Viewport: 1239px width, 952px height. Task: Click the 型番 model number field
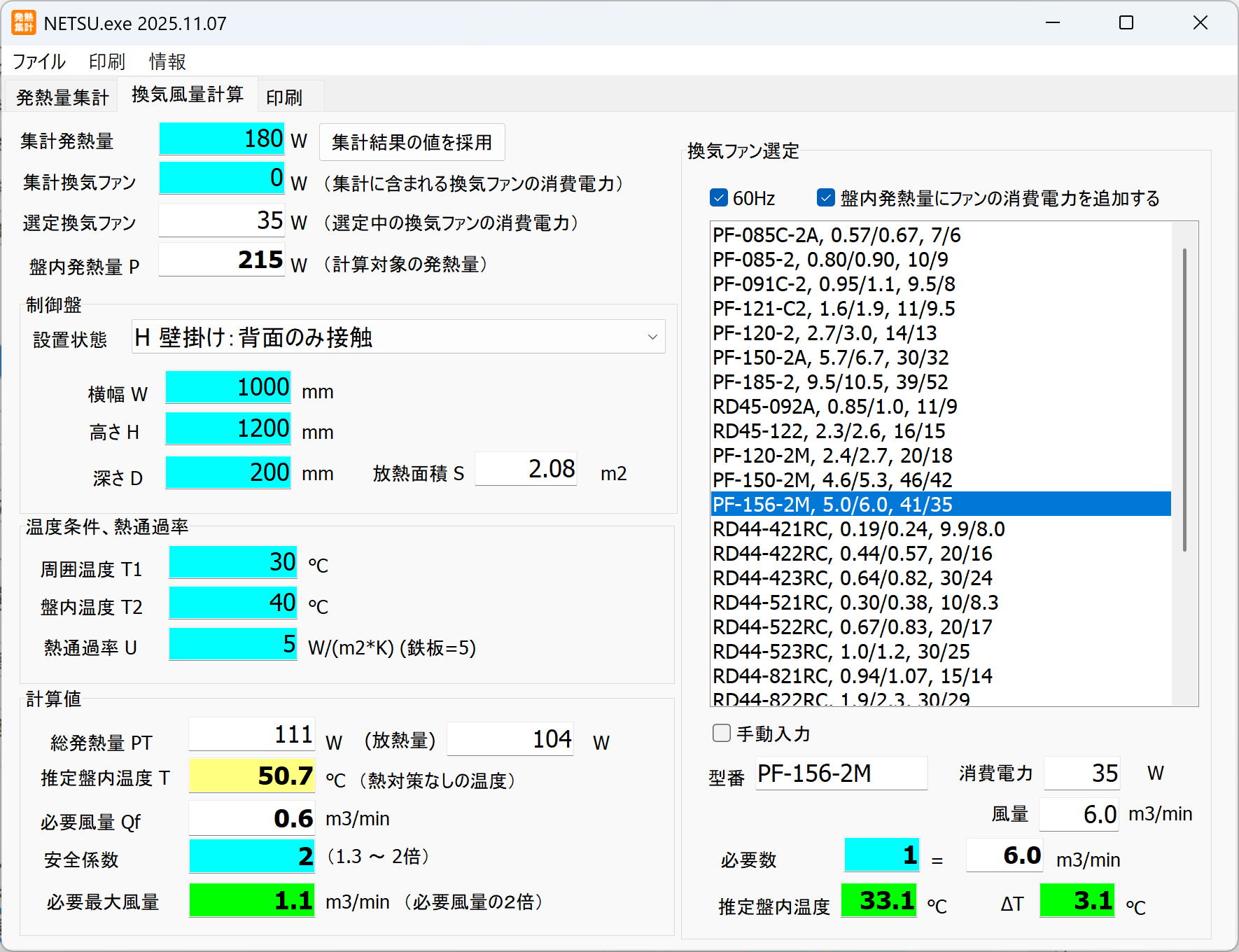coord(841,773)
